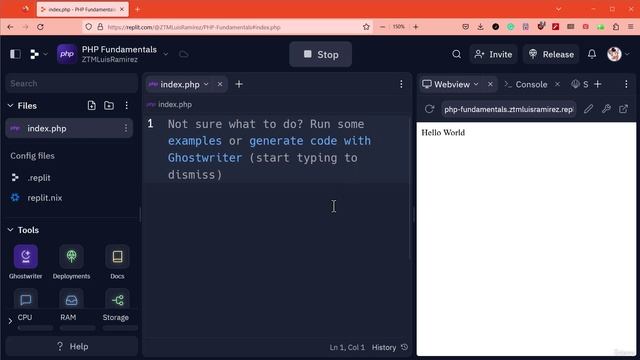Open Files section more options
Viewport: 640px width, 360px height.
pyautogui.click(x=127, y=106)
